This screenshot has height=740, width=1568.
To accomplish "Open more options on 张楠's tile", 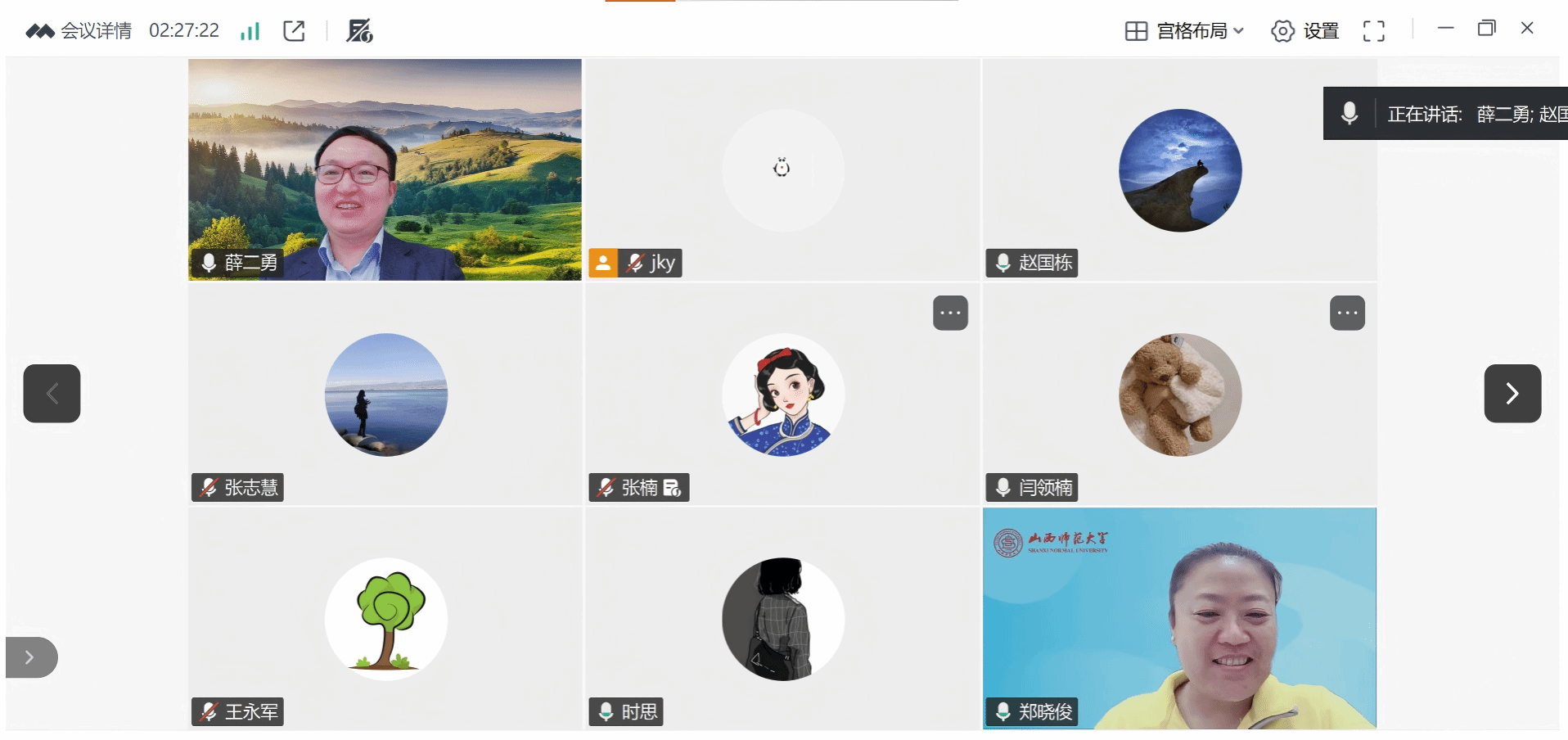I will (950, 313).
